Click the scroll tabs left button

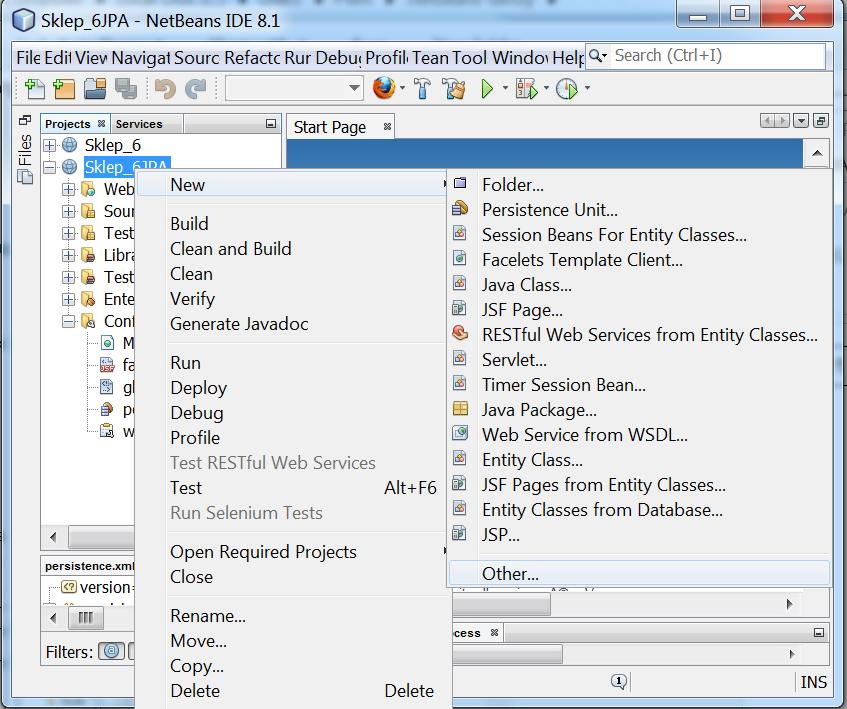[x=767, y=121]
